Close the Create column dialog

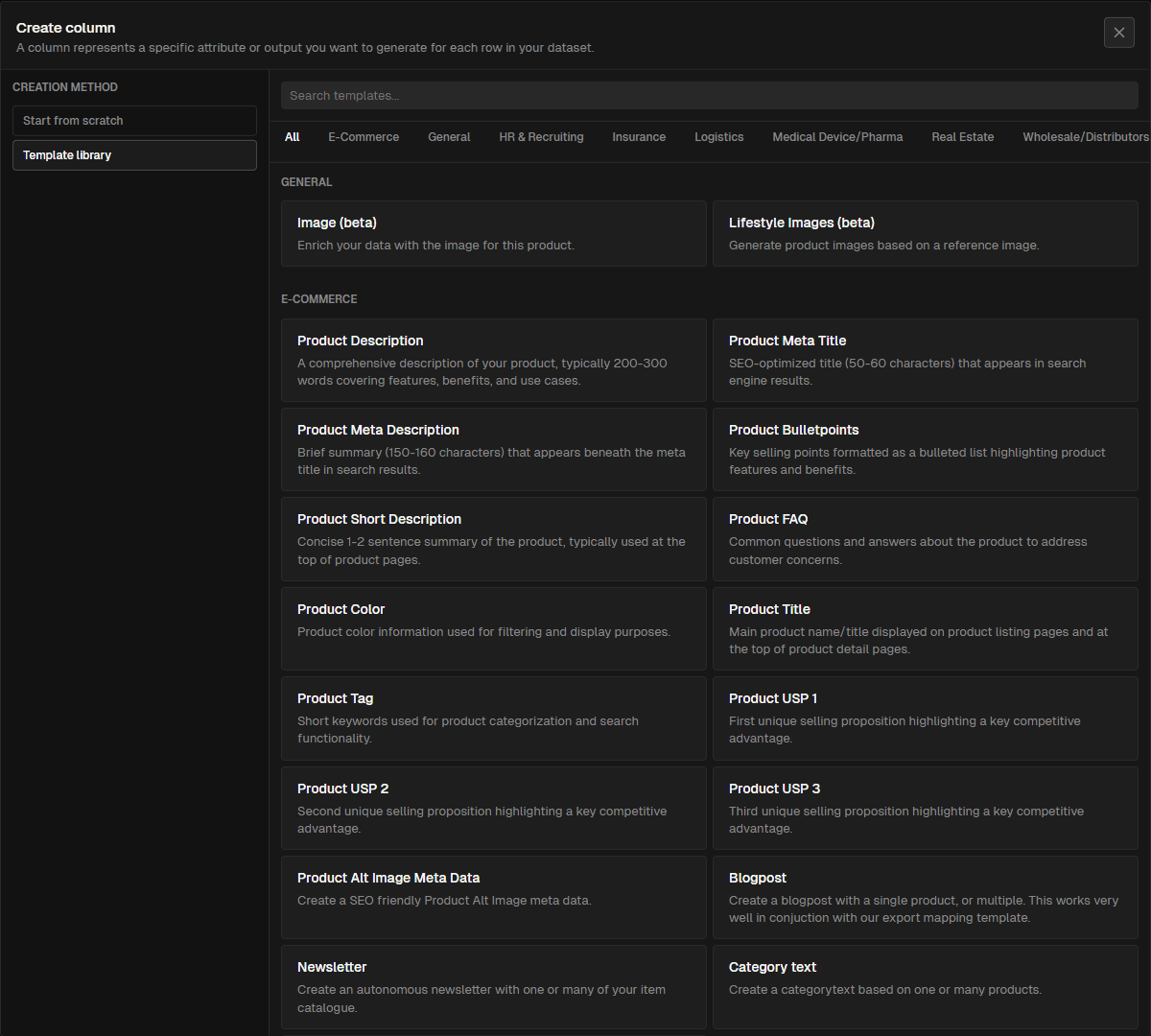click(1118, 33)
